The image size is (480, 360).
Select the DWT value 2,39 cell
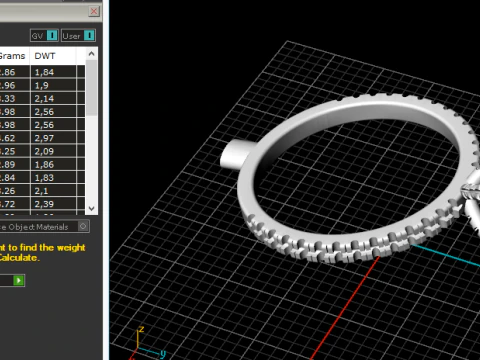coord(53,204)
